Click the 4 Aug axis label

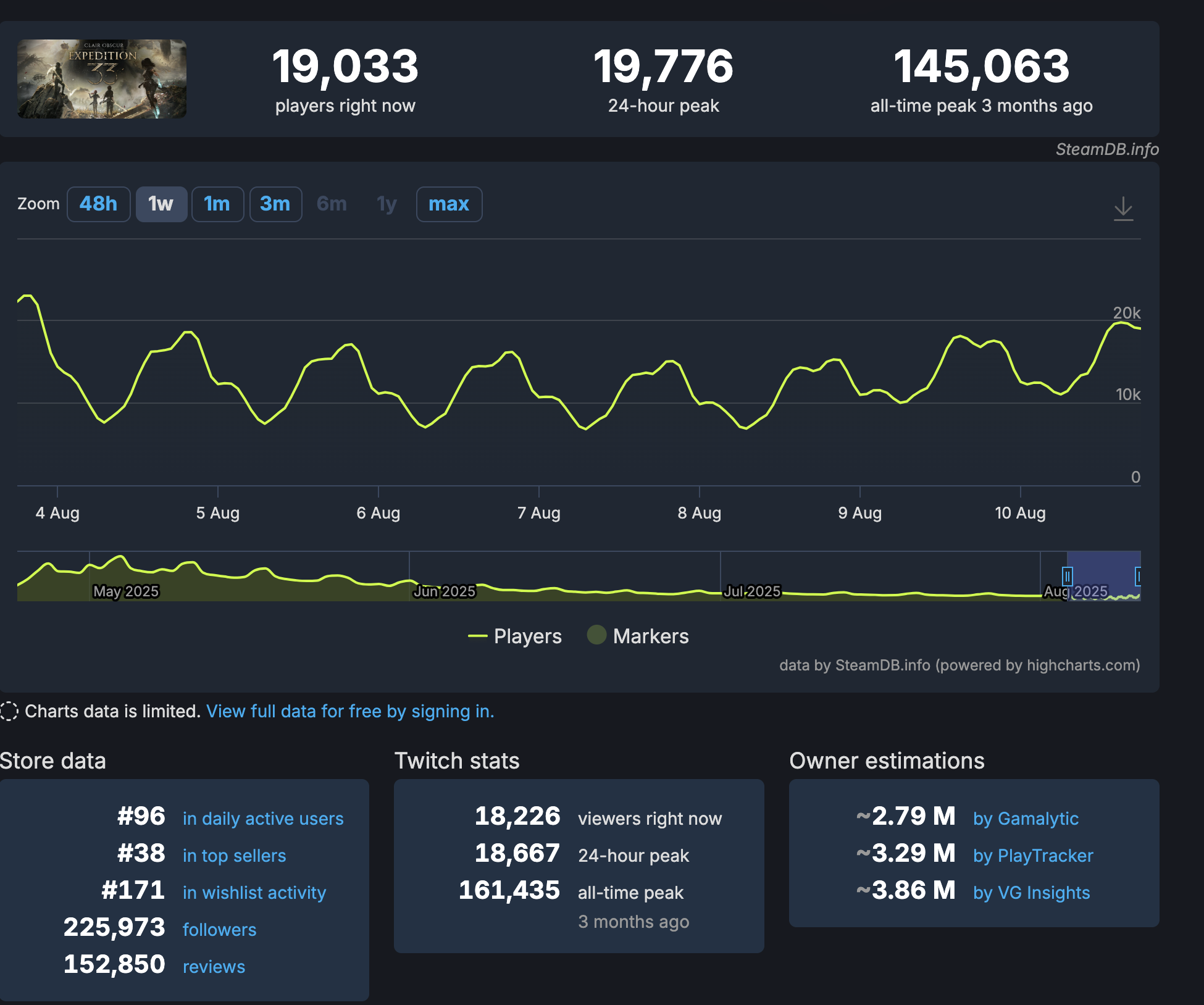[x=57, y=513]
